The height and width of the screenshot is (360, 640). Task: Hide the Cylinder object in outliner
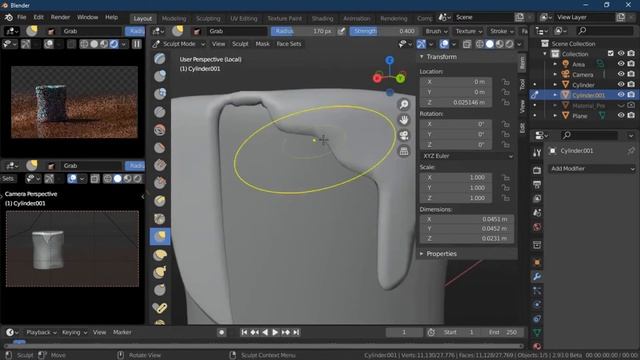tap(621, 84)
